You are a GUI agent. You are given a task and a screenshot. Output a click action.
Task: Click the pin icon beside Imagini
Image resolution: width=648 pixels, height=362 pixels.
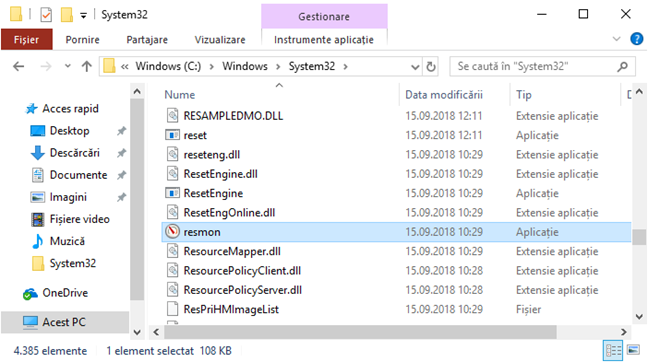pyautogui.click(x=121, y=197)
